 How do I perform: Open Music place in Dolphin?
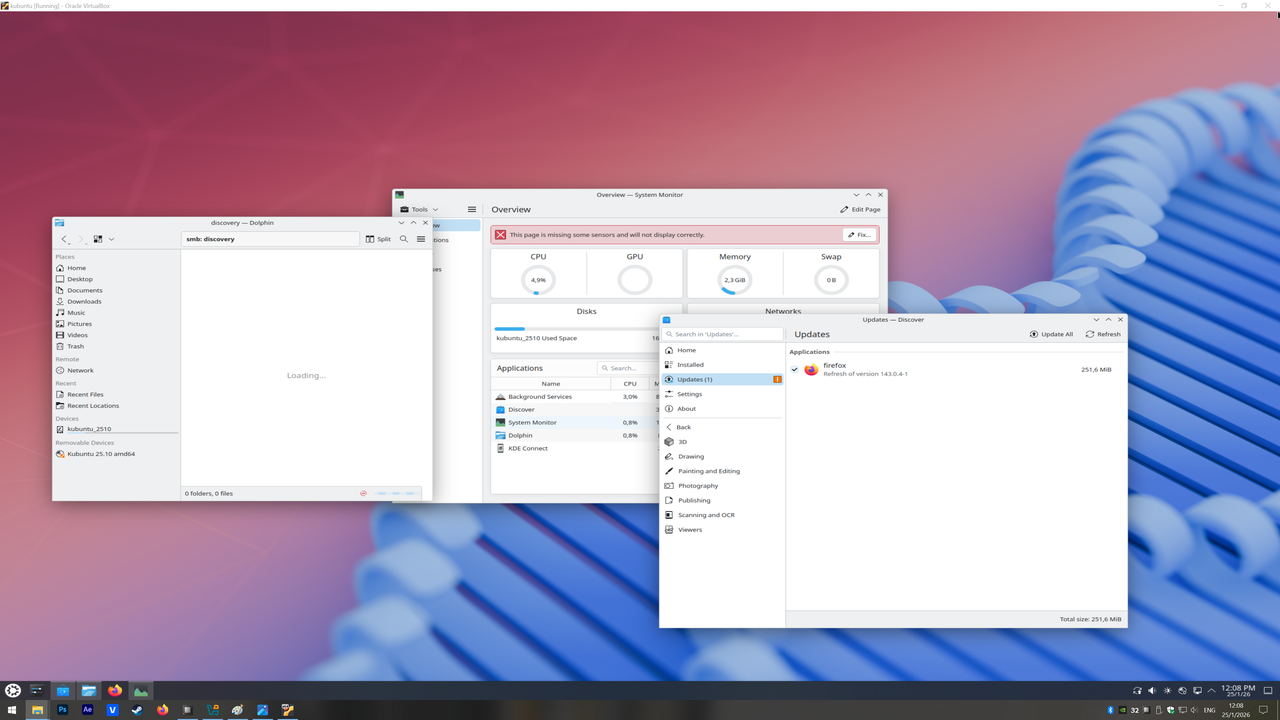click(x=116, y=313)
